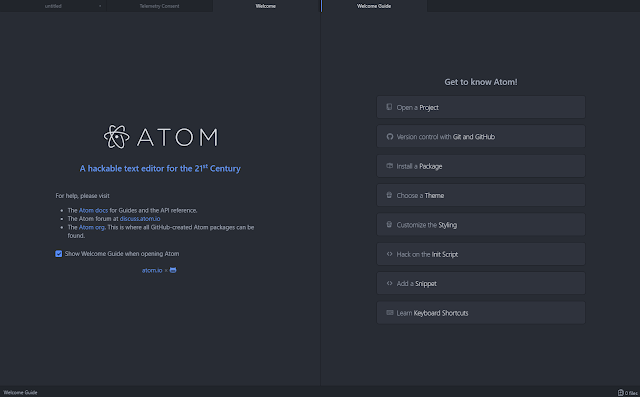Open the discuss.atom.io forum link
This screenshot has height=397, width=640.
pos(140,219)
